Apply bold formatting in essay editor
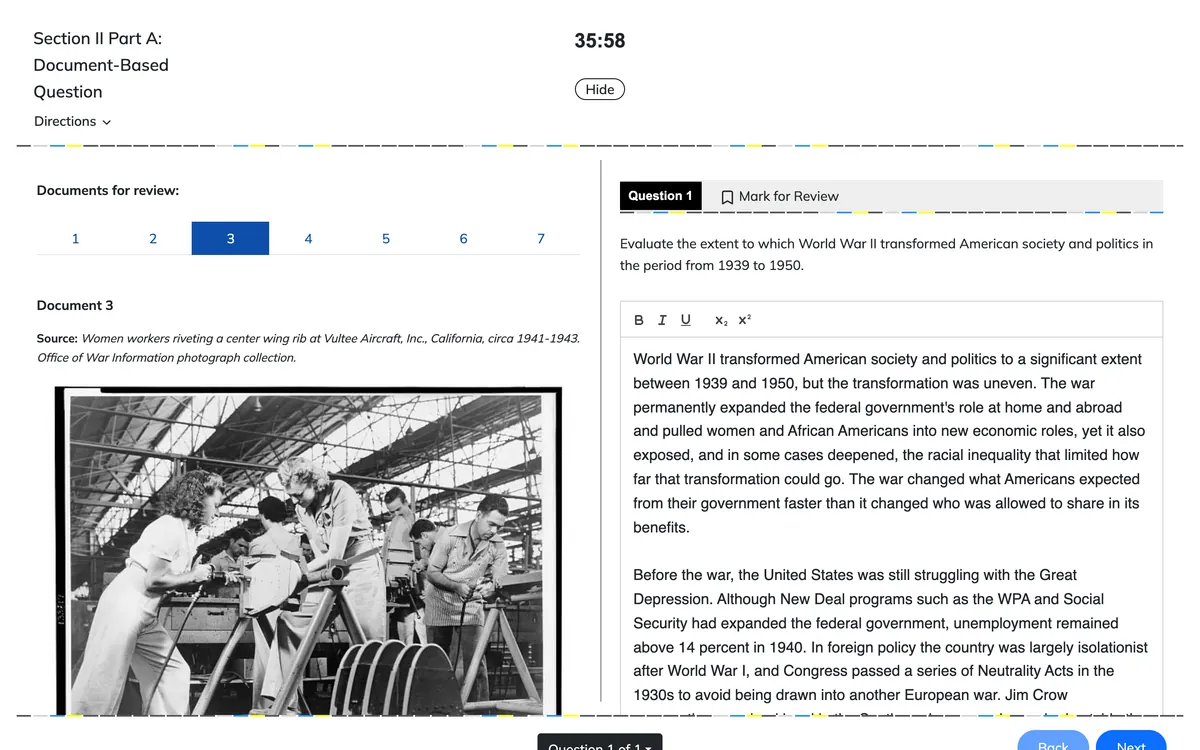The width and height of the screenshot is (1200, 750). click(639, 320)
